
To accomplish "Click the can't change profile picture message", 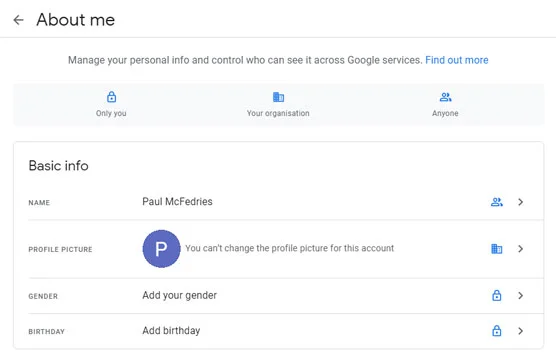I will click(x=290, y=248).
